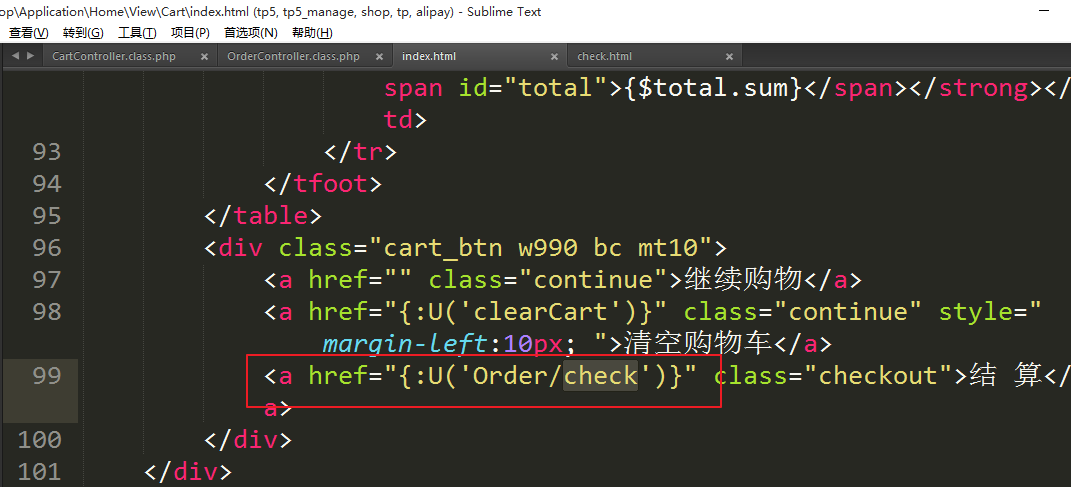Switch to the OrderController.class.php tab
Viewport: 1071px width, 487px height.
(293, 56)
